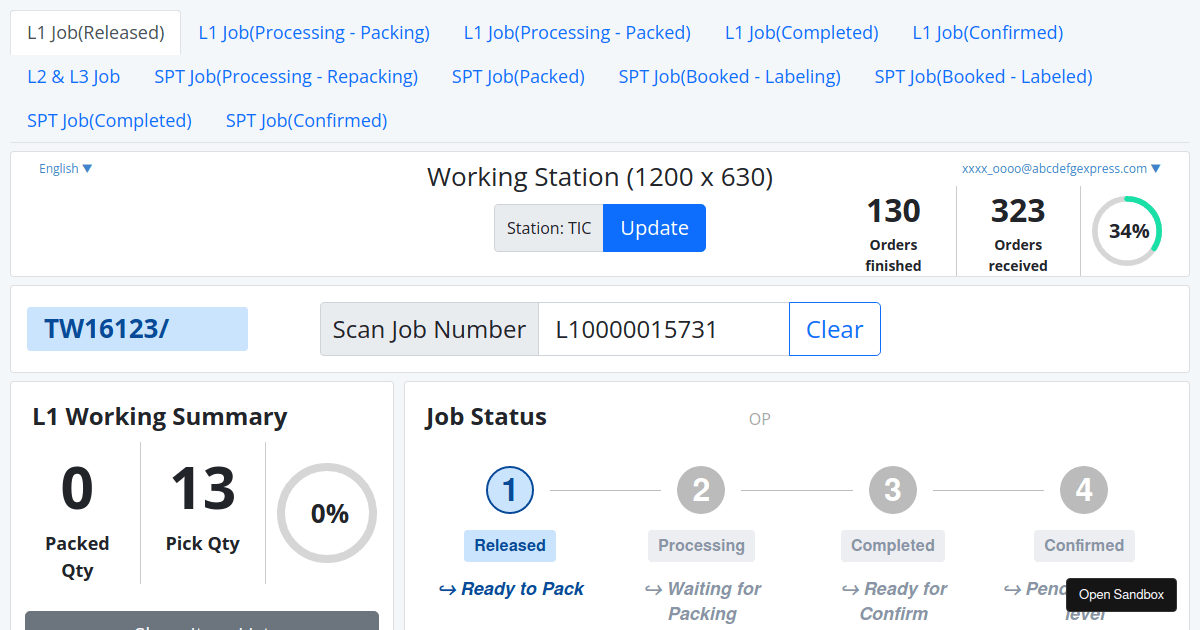Open the Scan Job Number field dropdown area
The height and width of the screenshot is (630, 1200).
(429, 328)
